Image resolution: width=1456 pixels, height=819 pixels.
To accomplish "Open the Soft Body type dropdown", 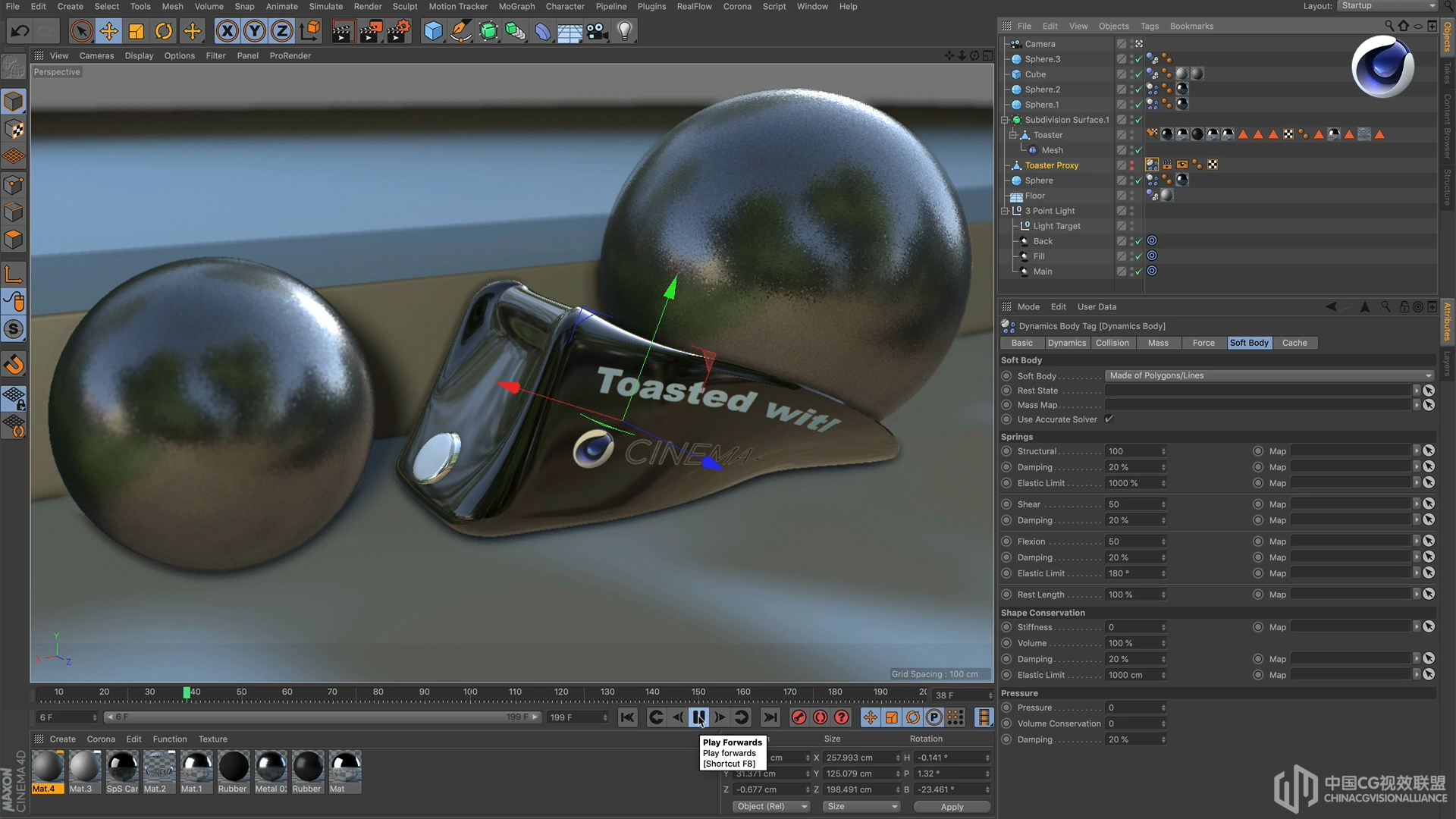I will 1269,375.
